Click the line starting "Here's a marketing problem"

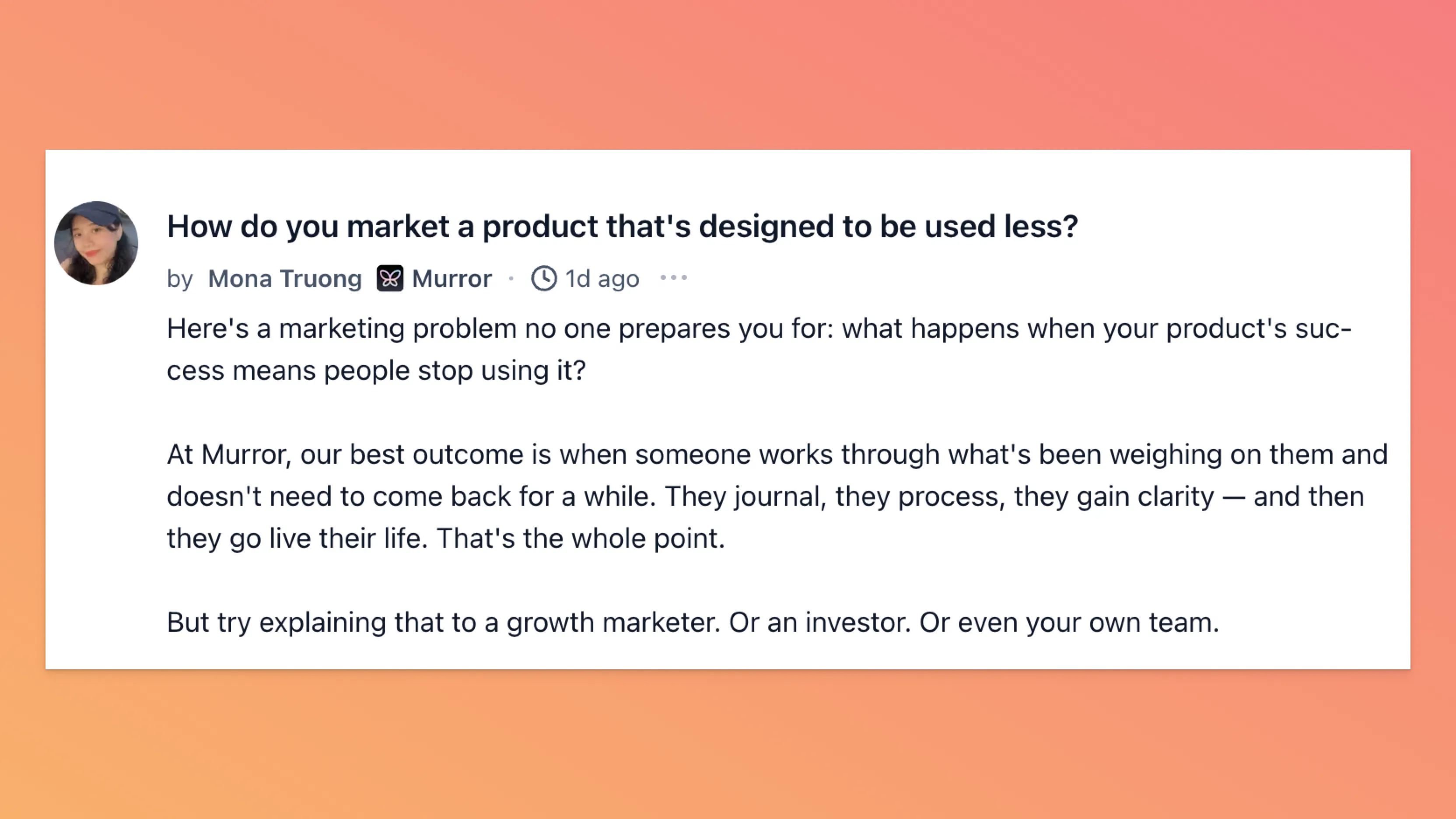tap(759, 329)
